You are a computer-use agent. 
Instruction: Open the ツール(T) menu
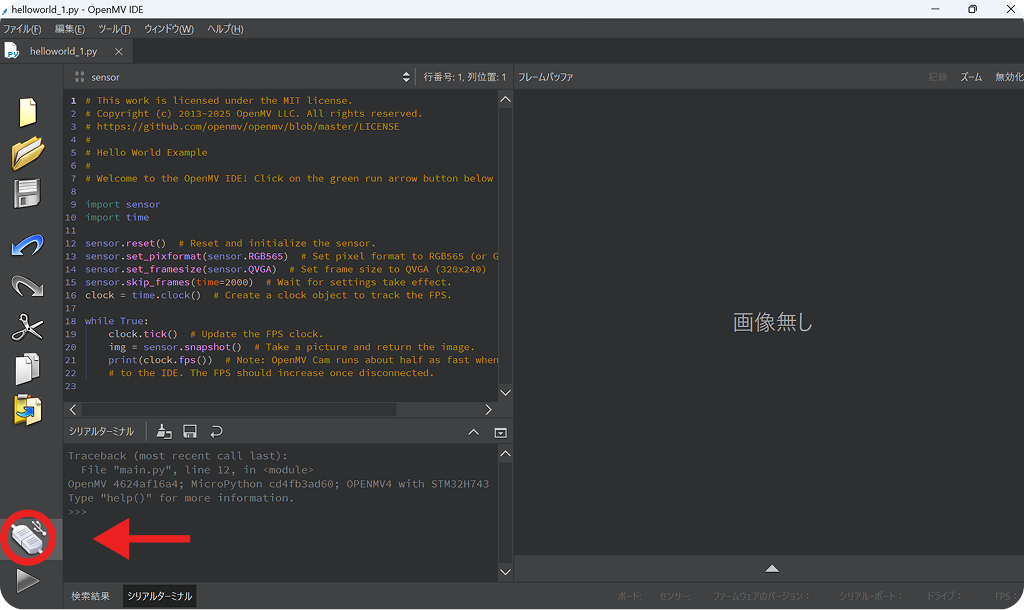[114, 29]
